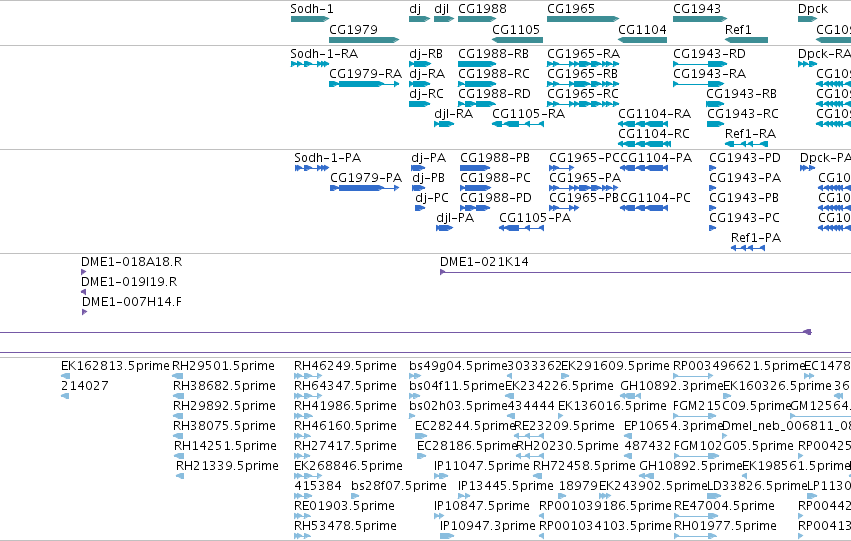
Task: Click the CG1943-RB transcript
Action: pyautogui.click(x=715, y=104)
